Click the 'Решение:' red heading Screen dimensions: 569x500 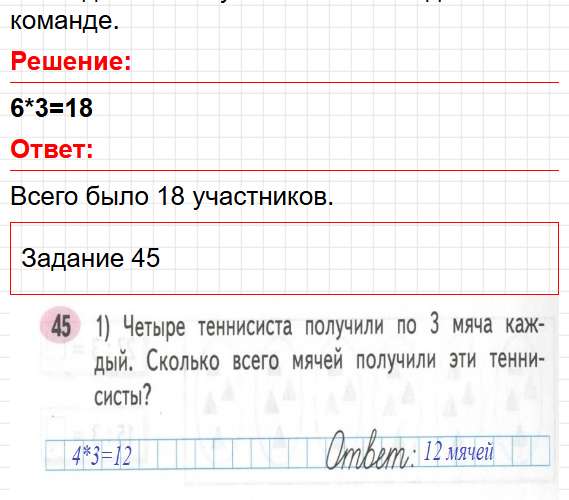tap(71, 61)
